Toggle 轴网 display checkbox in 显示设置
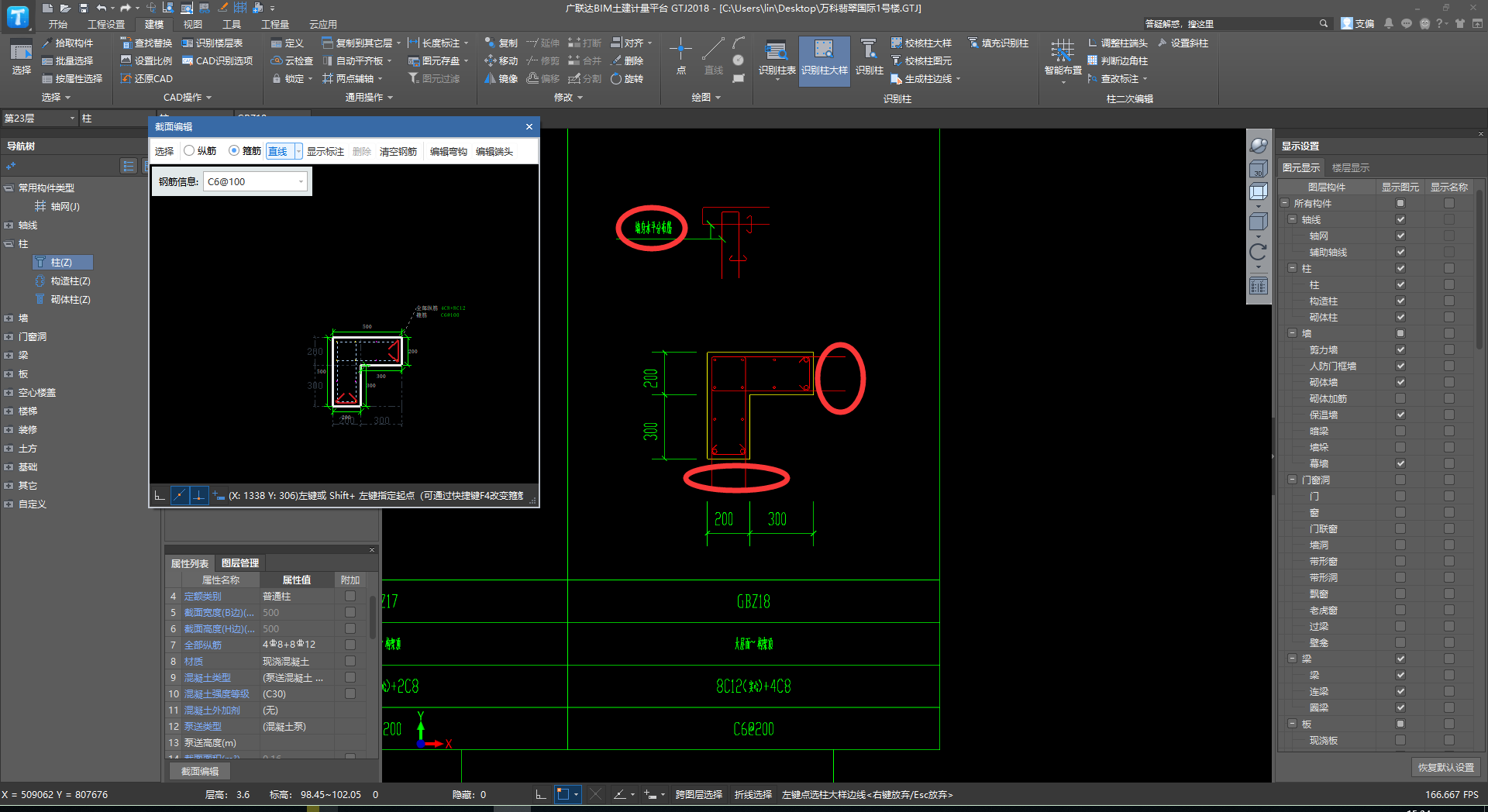Screen dimensions: 1488x812 click(1400, 236)
